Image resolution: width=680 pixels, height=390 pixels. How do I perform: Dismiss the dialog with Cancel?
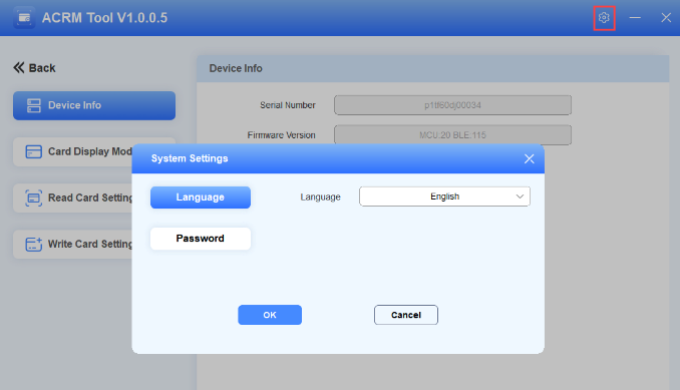point(406,315)
